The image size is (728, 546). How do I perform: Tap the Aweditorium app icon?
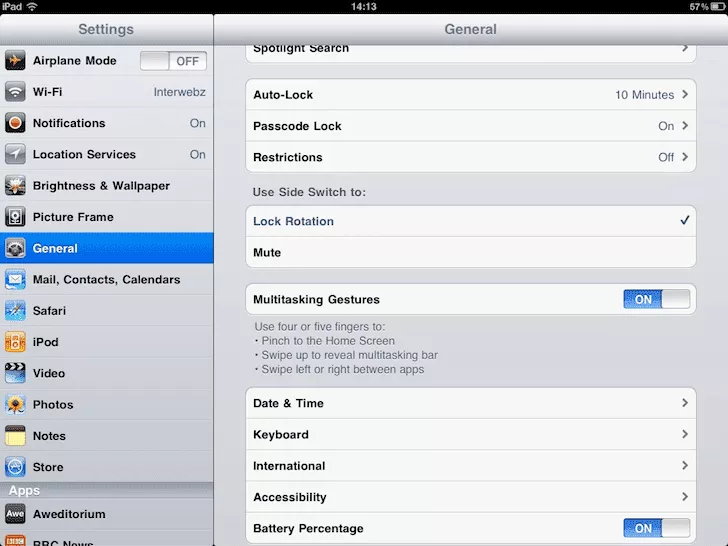(15, 514)
